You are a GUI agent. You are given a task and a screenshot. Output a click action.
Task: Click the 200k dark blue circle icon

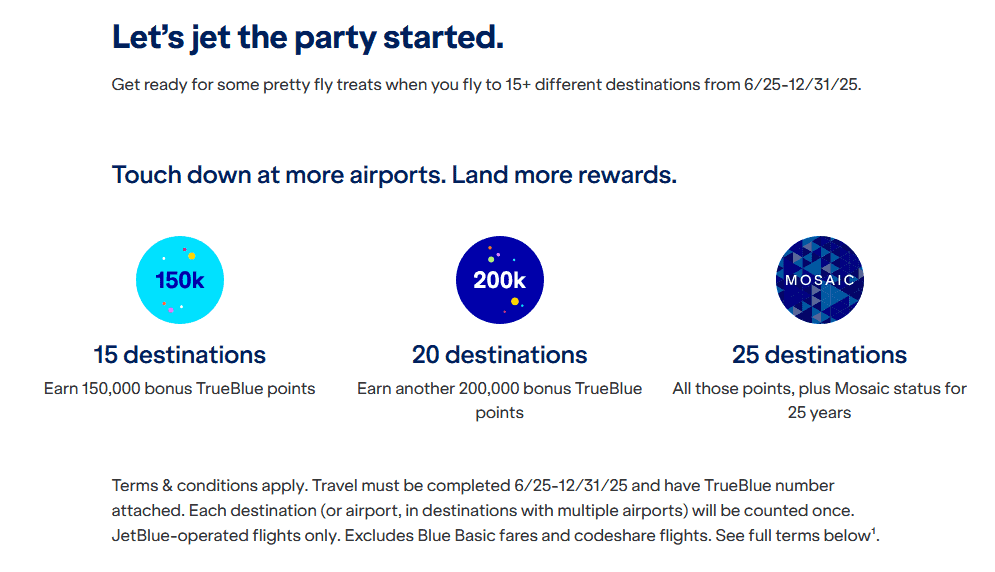[499, 281]
